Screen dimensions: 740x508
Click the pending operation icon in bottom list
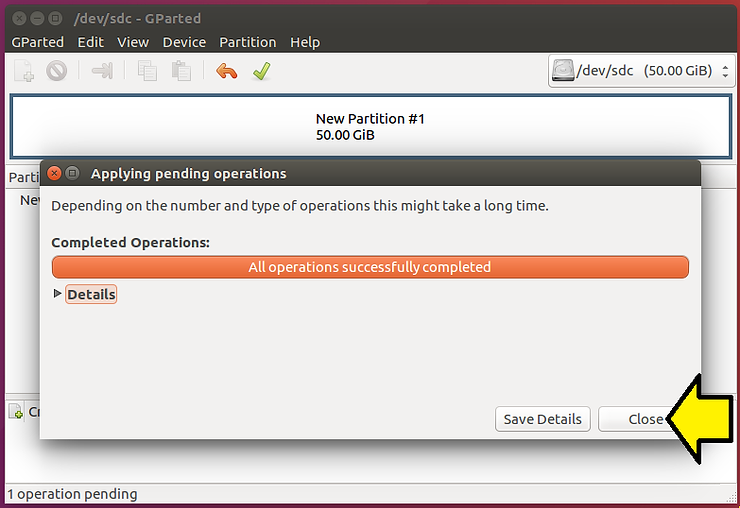click(16, 412)
